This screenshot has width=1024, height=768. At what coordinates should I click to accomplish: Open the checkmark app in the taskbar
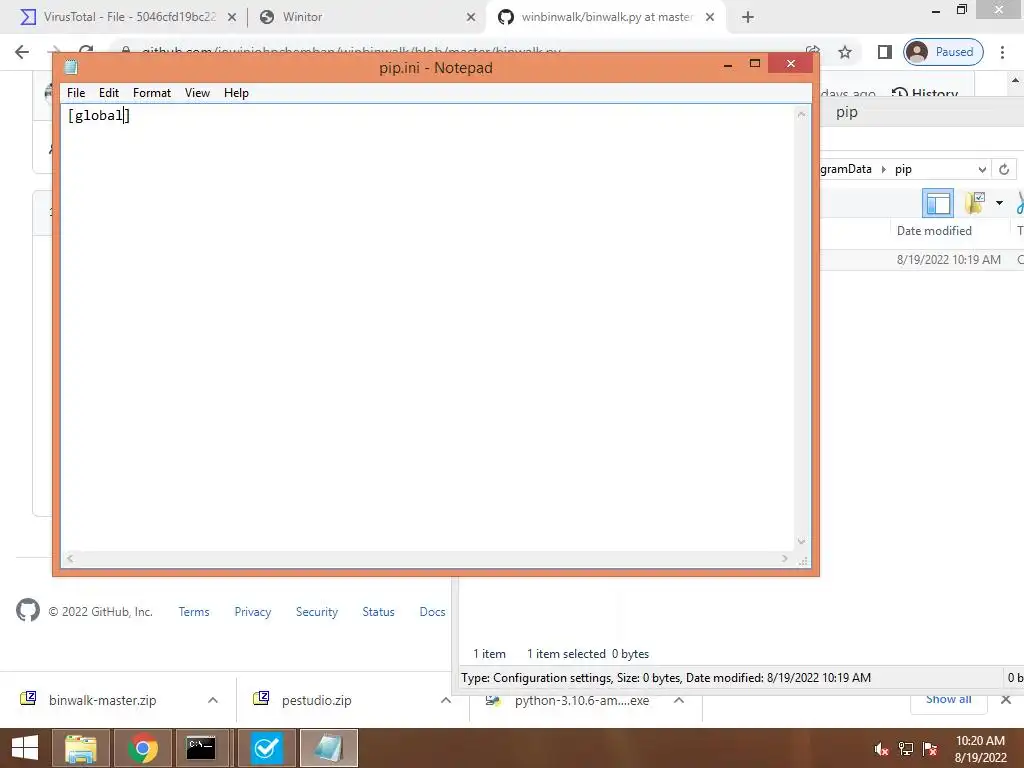pyautogui.click(x=266, y=748)
